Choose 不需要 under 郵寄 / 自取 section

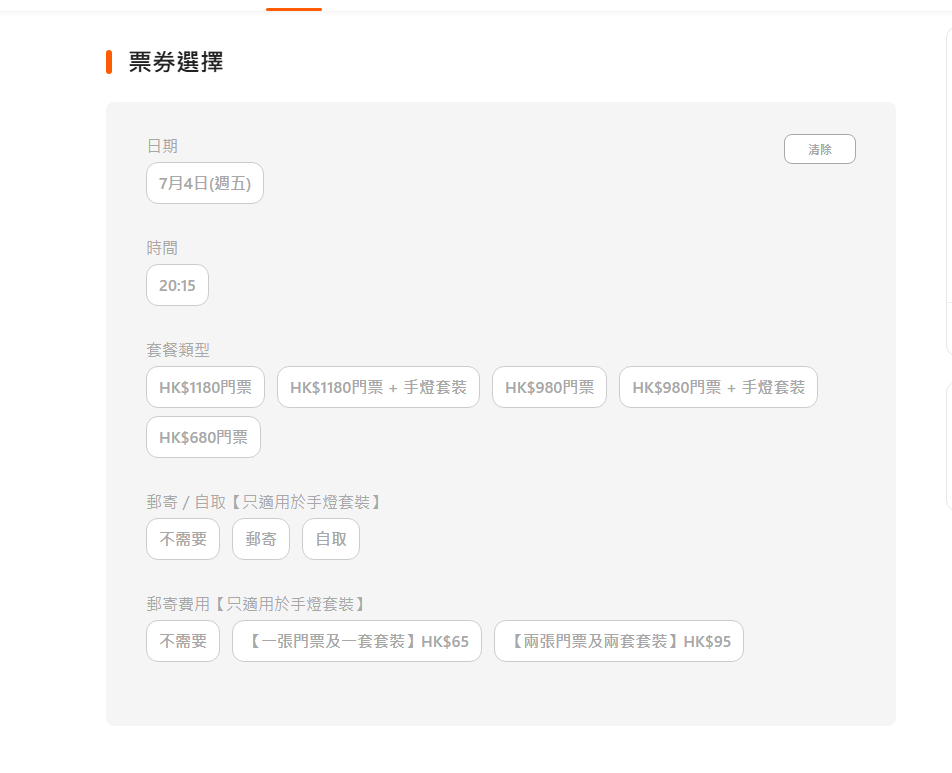183,539
